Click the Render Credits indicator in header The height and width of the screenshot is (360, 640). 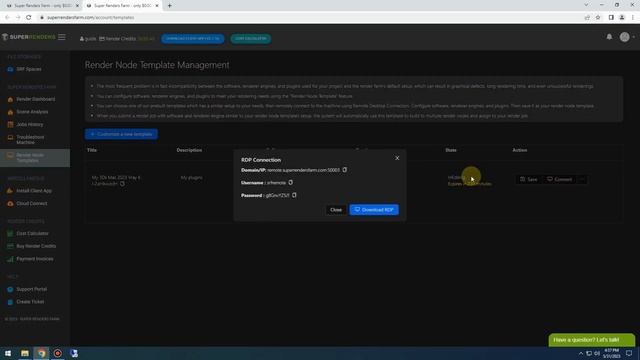[x=127, y=39]
